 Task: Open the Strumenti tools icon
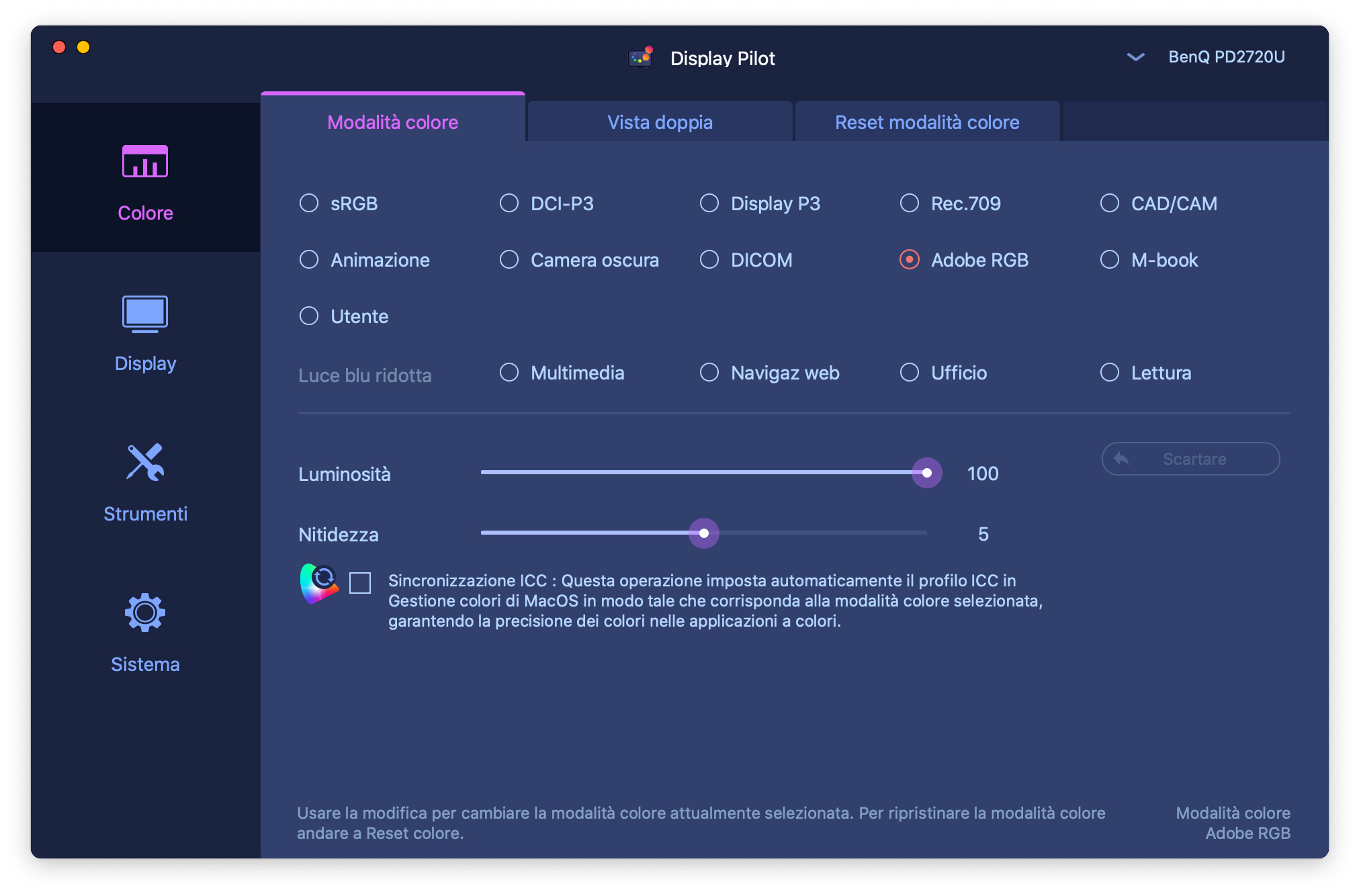(x=145, y=463)
